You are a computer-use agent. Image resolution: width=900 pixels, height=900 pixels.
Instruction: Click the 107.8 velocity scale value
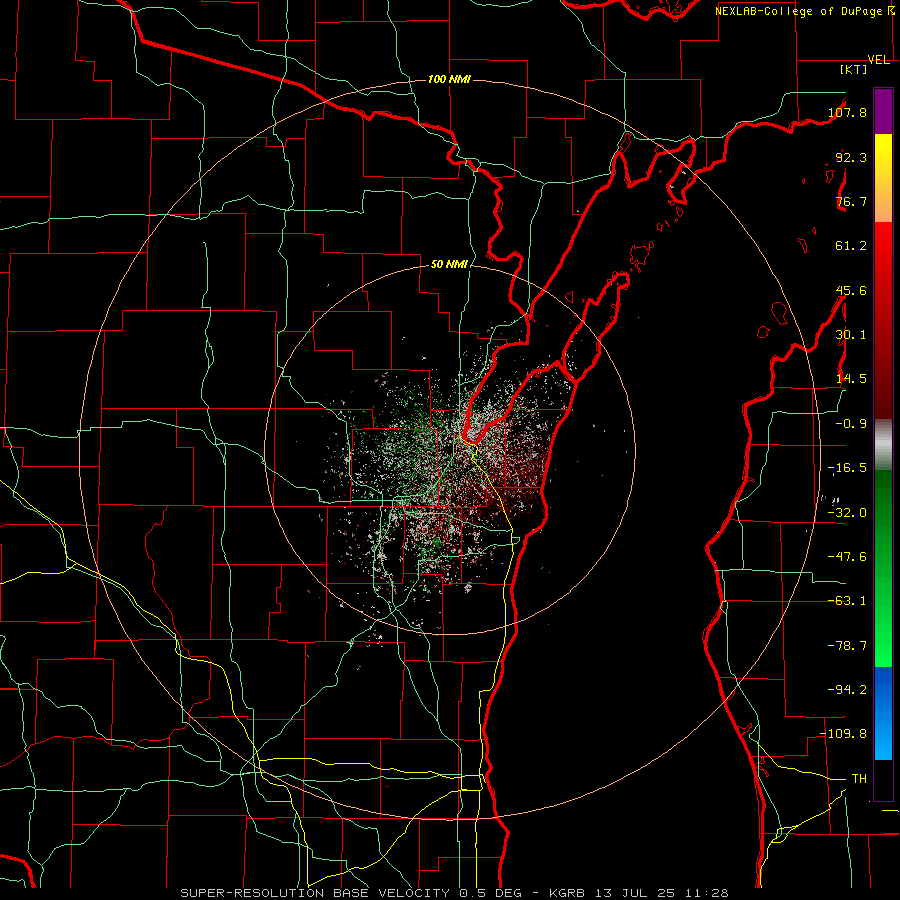pos(847,112)
